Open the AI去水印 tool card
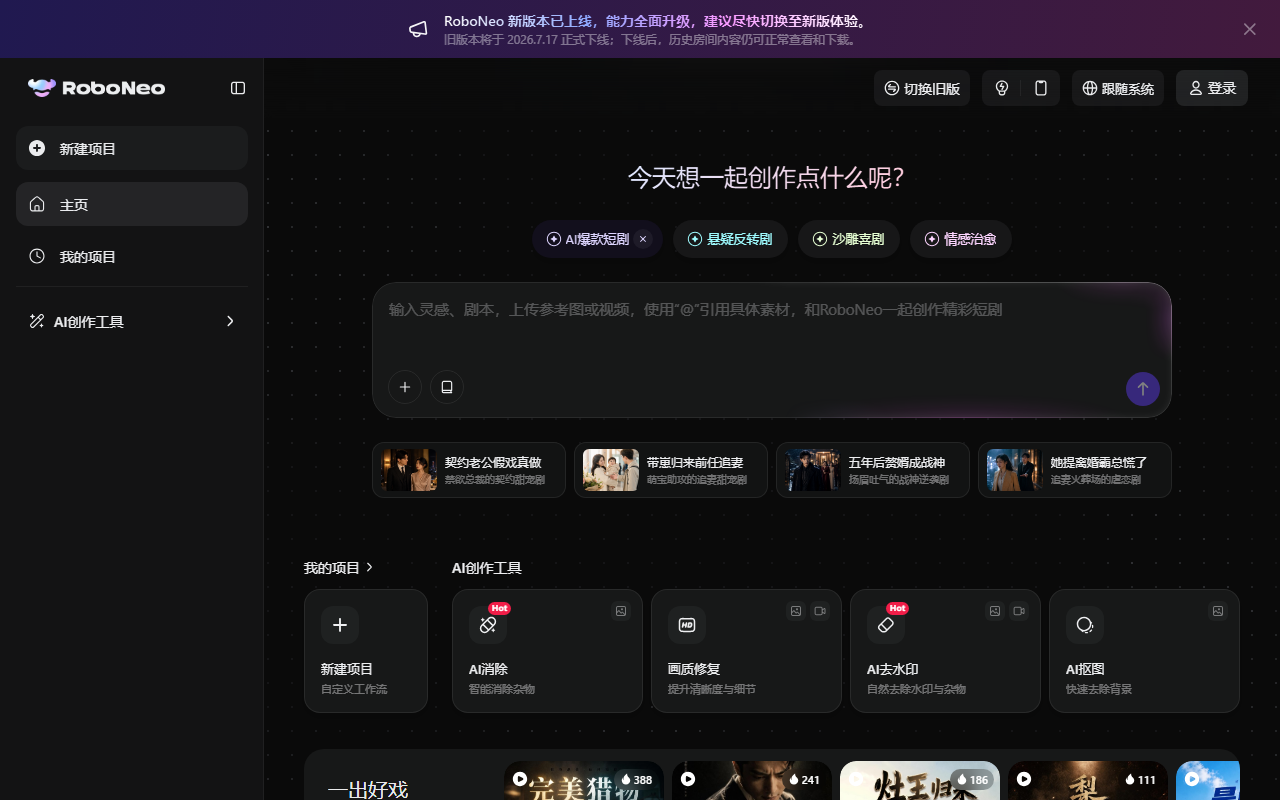 pyautogui.click(x=945, y=651)
